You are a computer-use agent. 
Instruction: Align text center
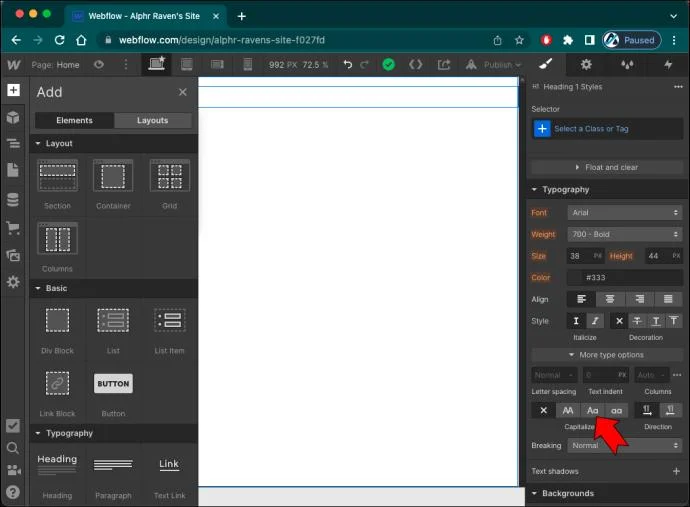point(610,299)
